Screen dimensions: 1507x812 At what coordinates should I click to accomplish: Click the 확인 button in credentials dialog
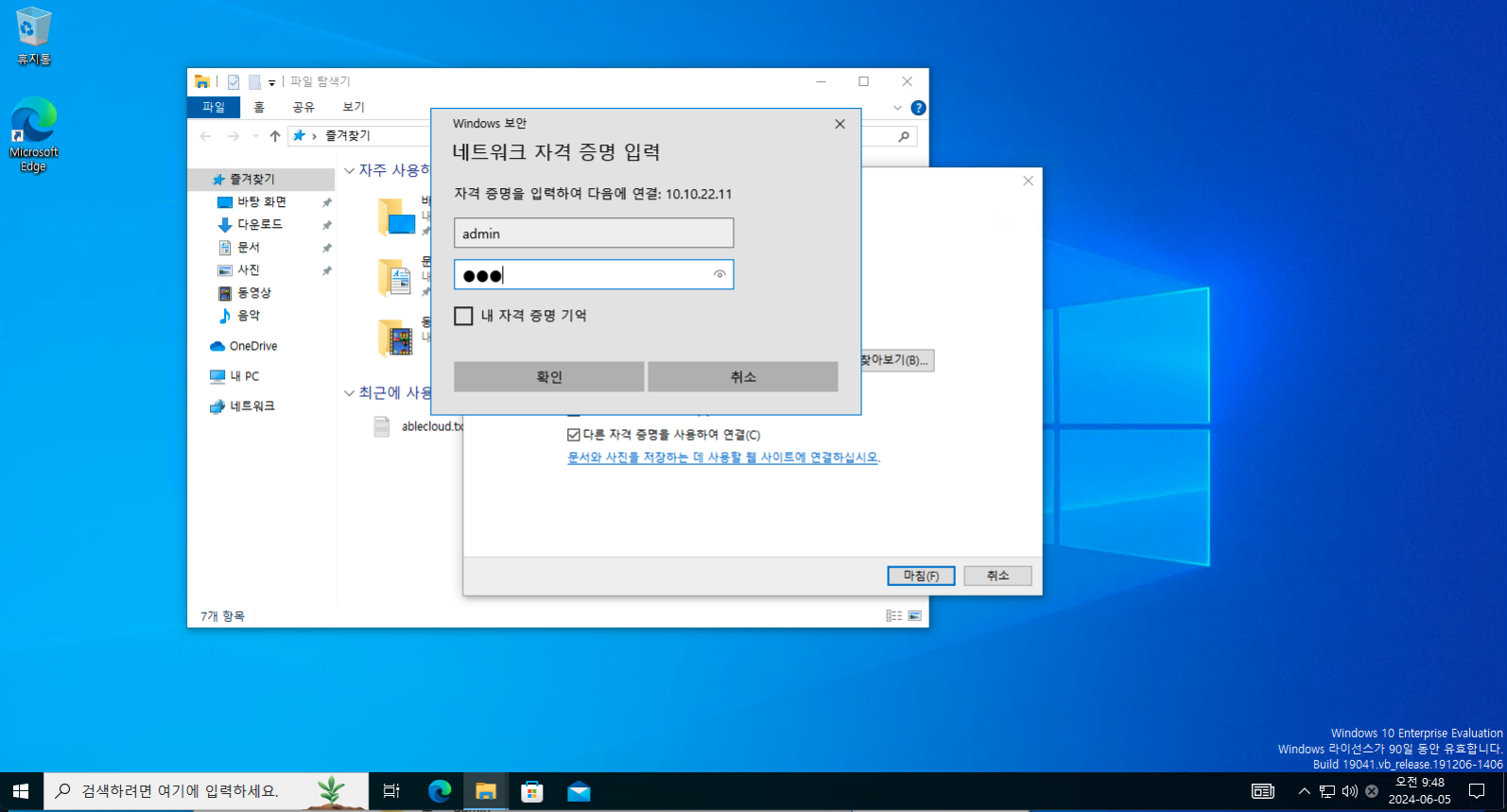click(x=548, y=376)
